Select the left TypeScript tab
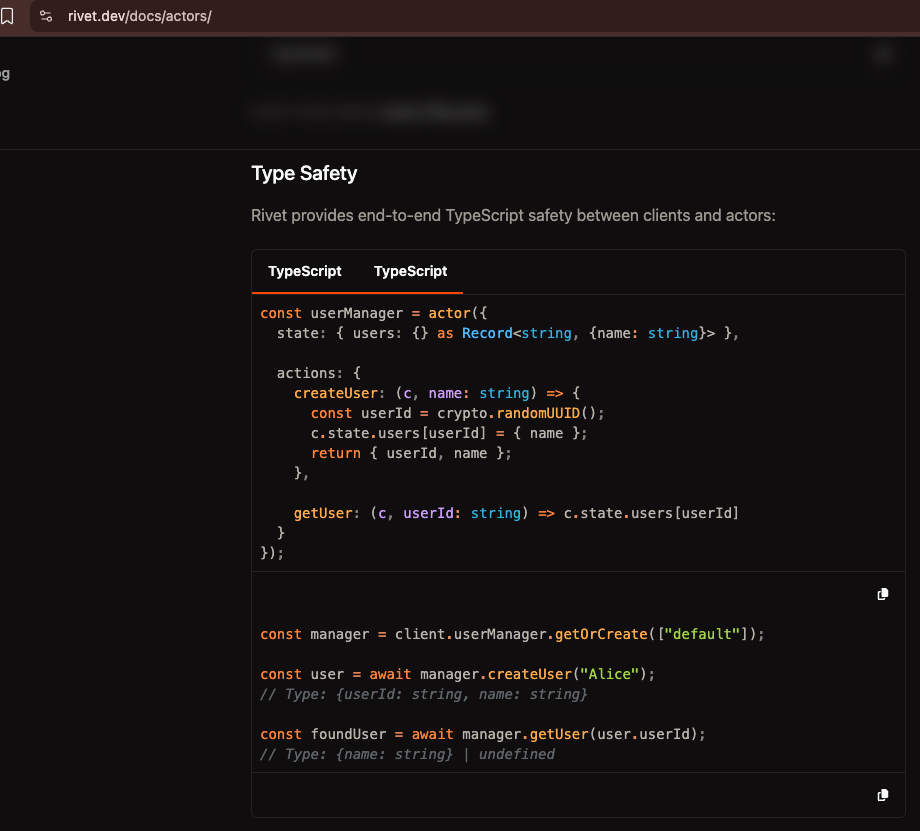Image resolution: width=920 pixels, height=831 pixels. tap(304, 271)
